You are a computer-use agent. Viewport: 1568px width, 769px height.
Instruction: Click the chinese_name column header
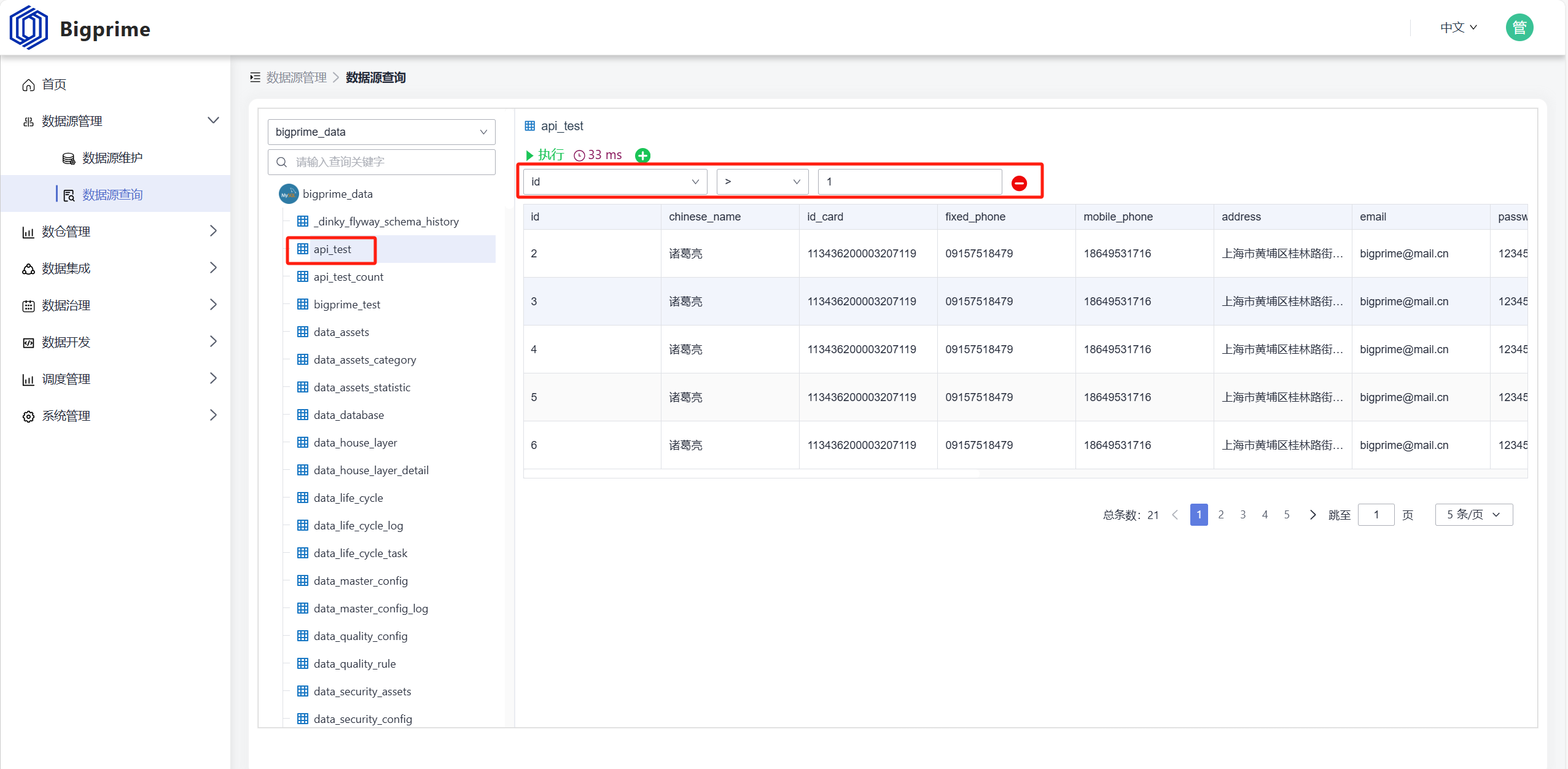point(730,217)
